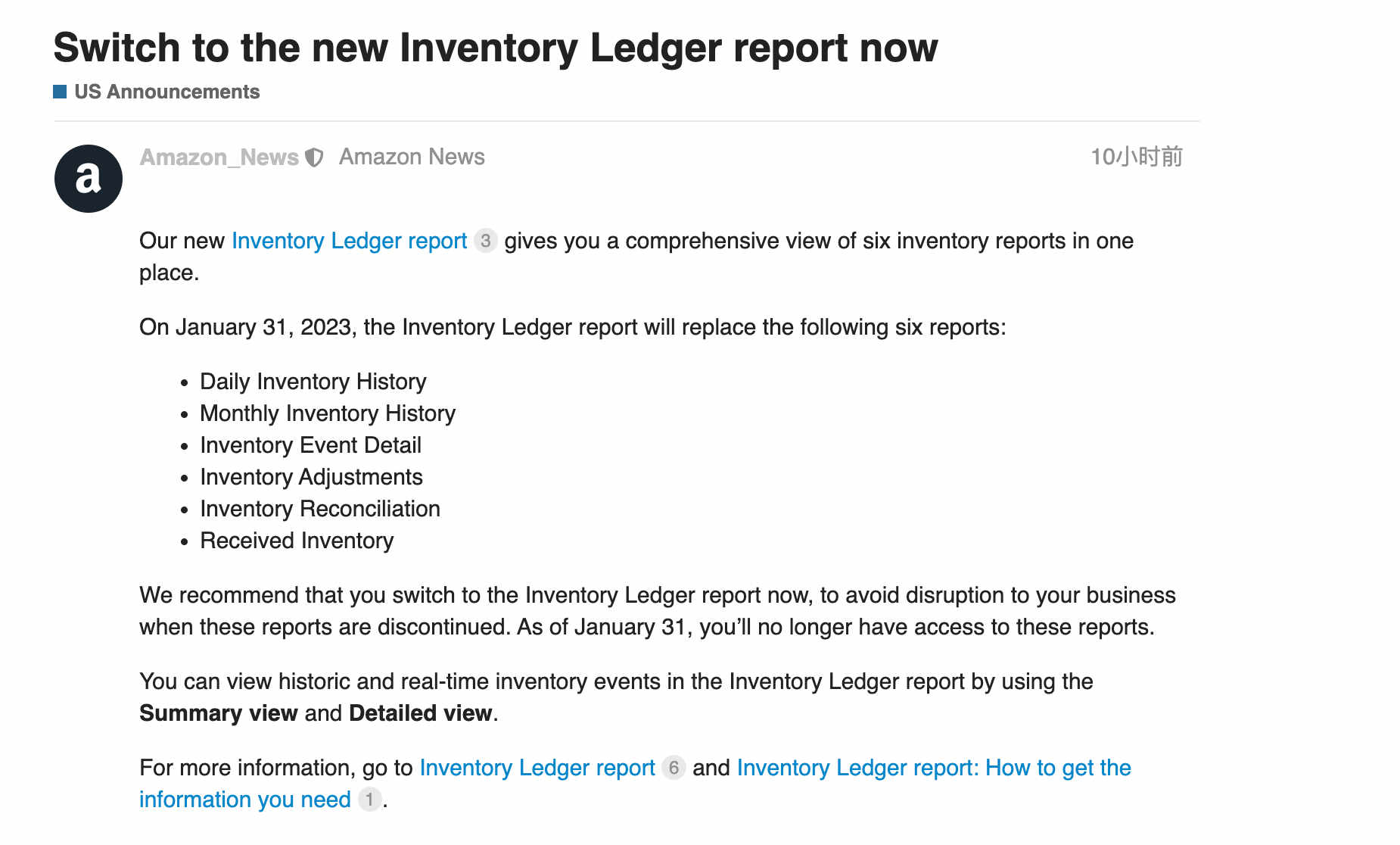Open the Amazon_News user profile link
Screen dimensions: 1400x845
pos(219,157)
